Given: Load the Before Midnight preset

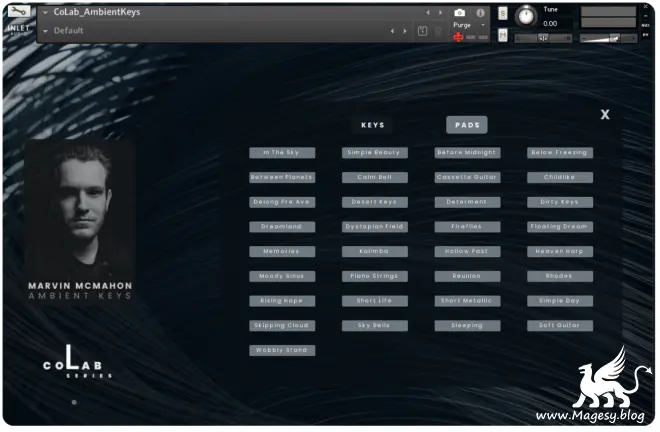Looking at the screenshot, I should [467, 152].
